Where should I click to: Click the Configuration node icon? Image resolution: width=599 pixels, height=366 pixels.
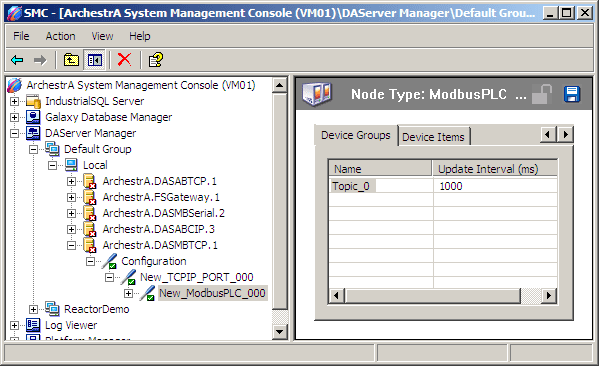pos(109,261)
